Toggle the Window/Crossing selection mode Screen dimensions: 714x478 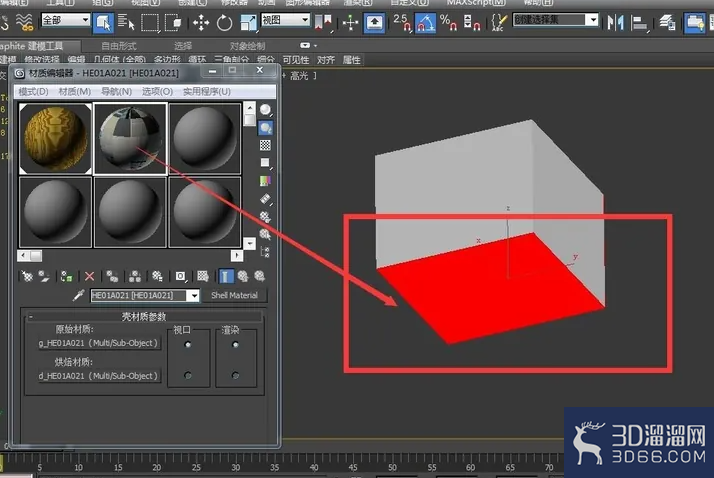[173, 22]
